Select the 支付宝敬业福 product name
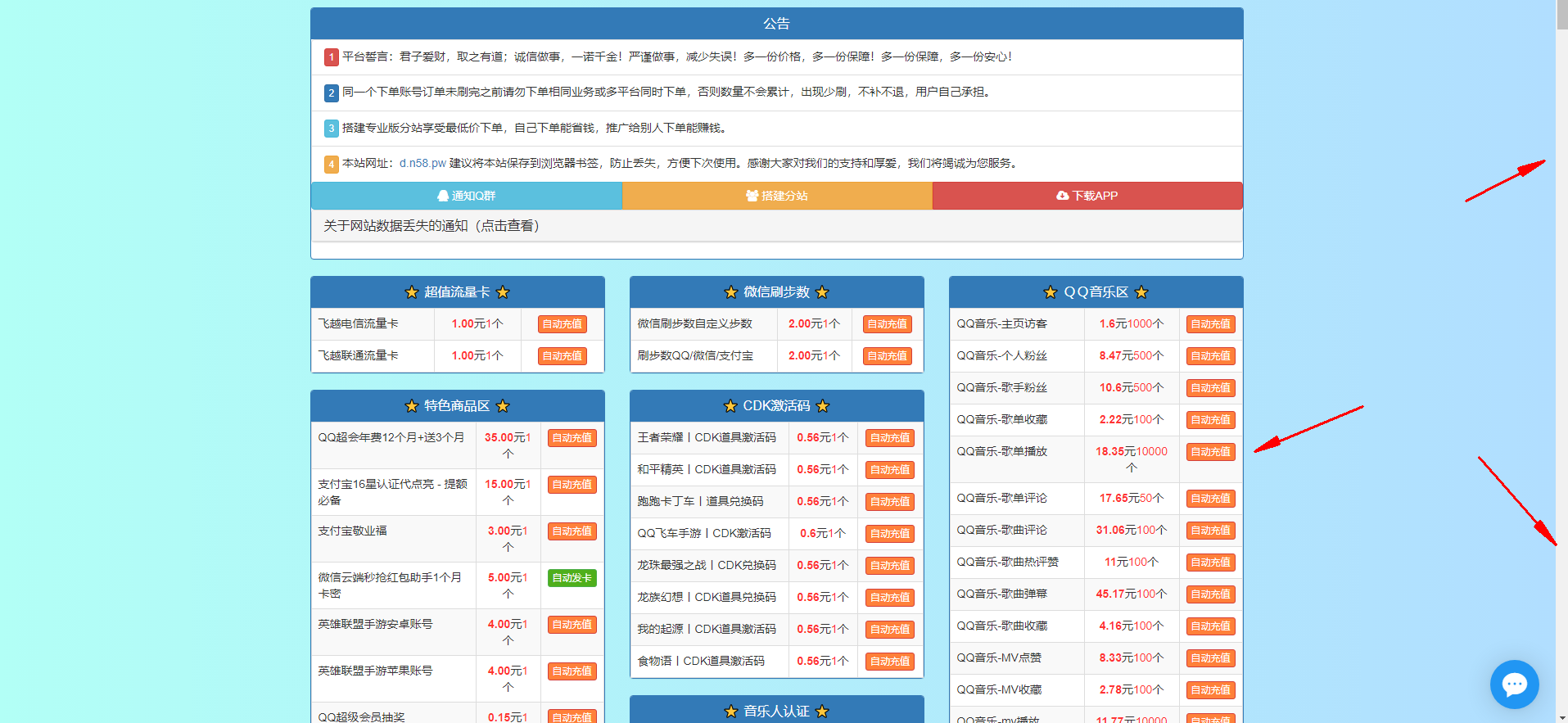Image resolution: width=1568 pixels, height=723 pixels. (x=352, y=531)
